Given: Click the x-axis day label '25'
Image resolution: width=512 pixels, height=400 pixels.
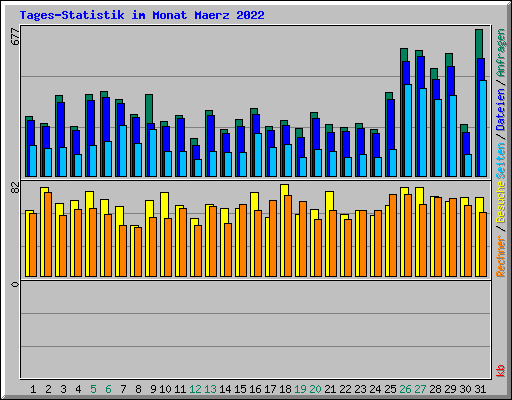Looking at the screenshot, I should pyautogui.click(x=390, y=389).
